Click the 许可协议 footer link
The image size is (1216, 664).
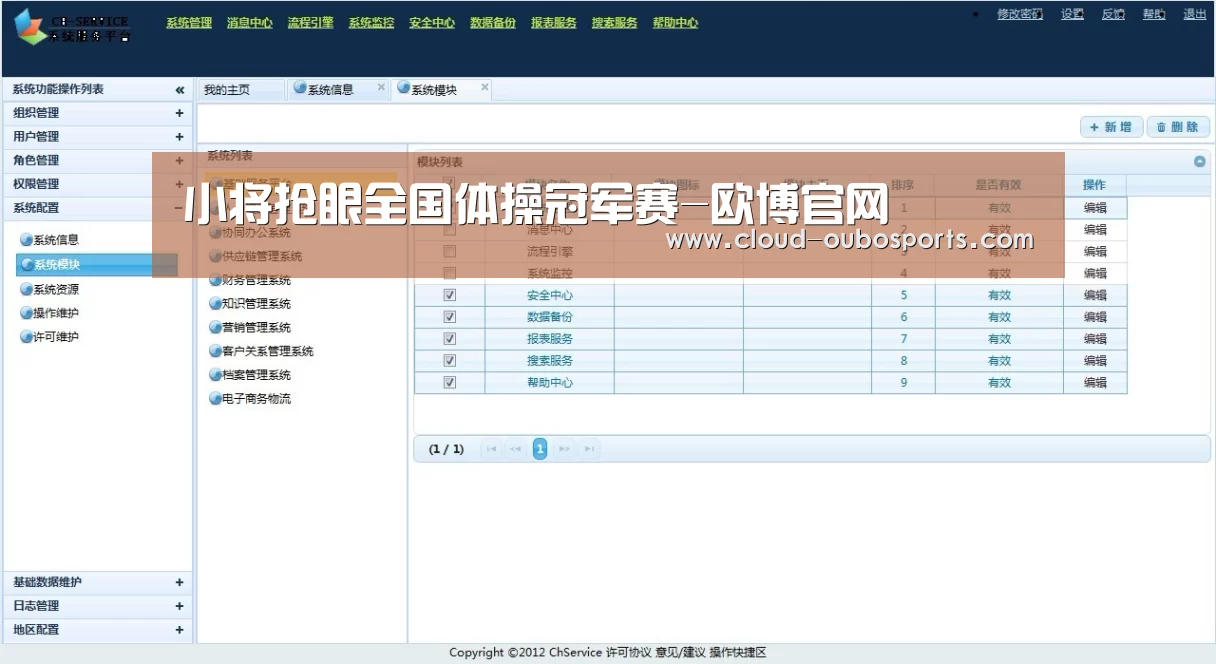tap(629, 653)
